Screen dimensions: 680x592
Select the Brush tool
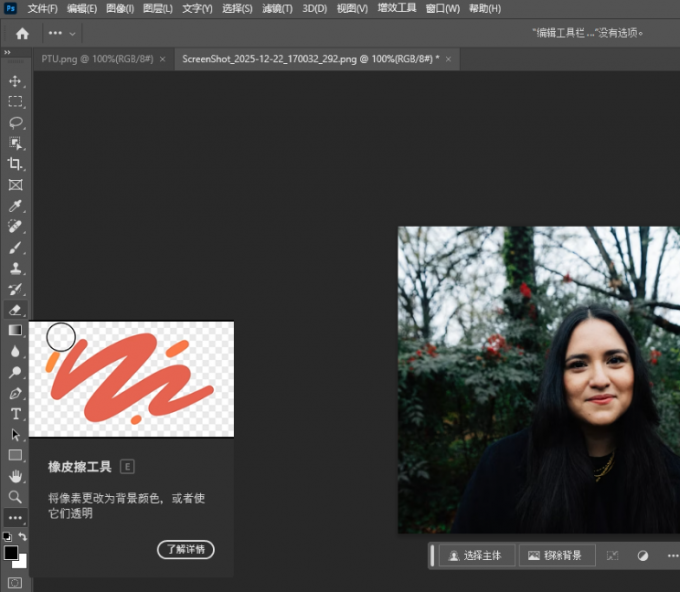pos(15,248)
